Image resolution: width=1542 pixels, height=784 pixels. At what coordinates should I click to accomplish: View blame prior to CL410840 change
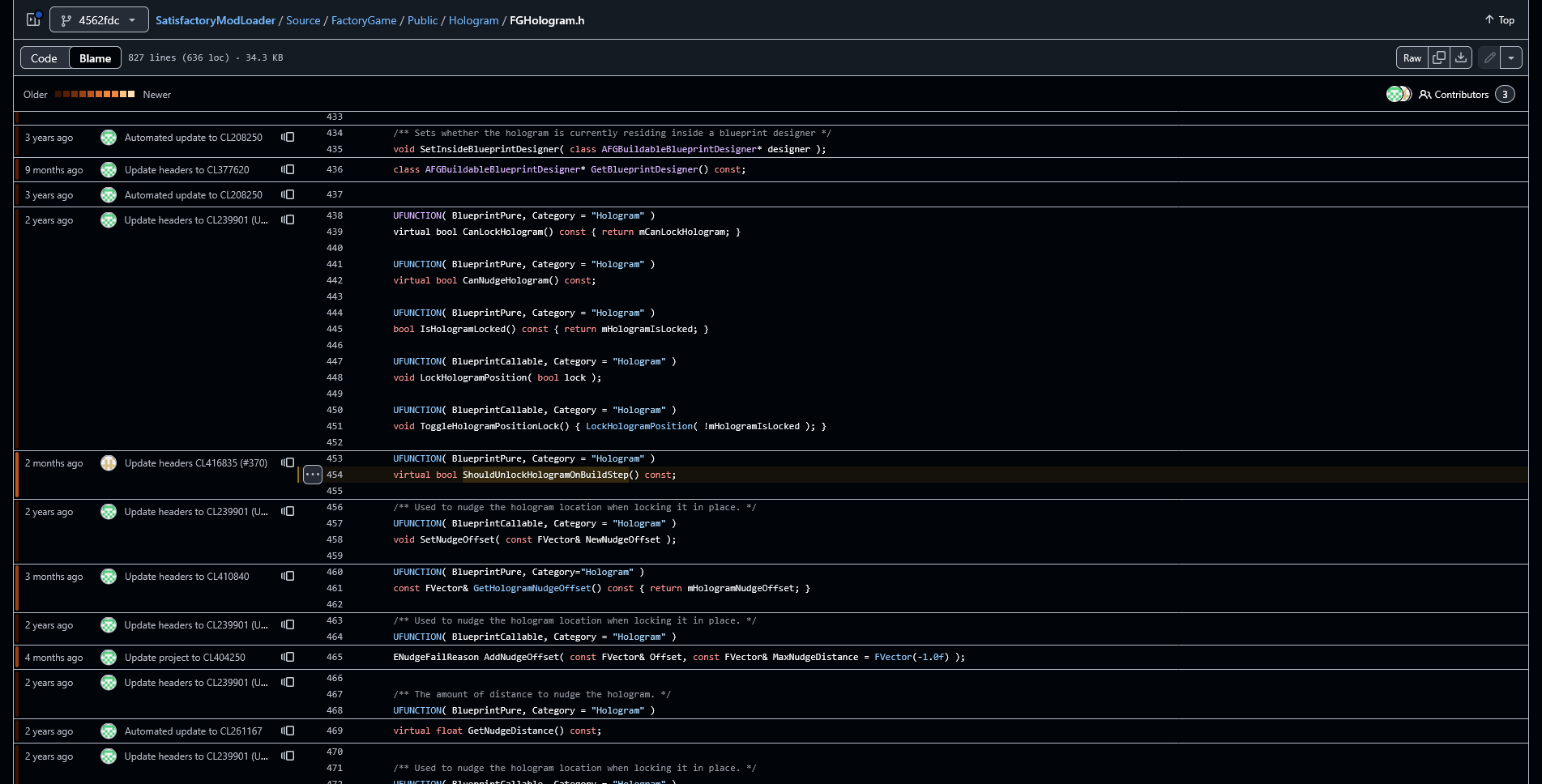pyautogui.click(x=288, y=576)
